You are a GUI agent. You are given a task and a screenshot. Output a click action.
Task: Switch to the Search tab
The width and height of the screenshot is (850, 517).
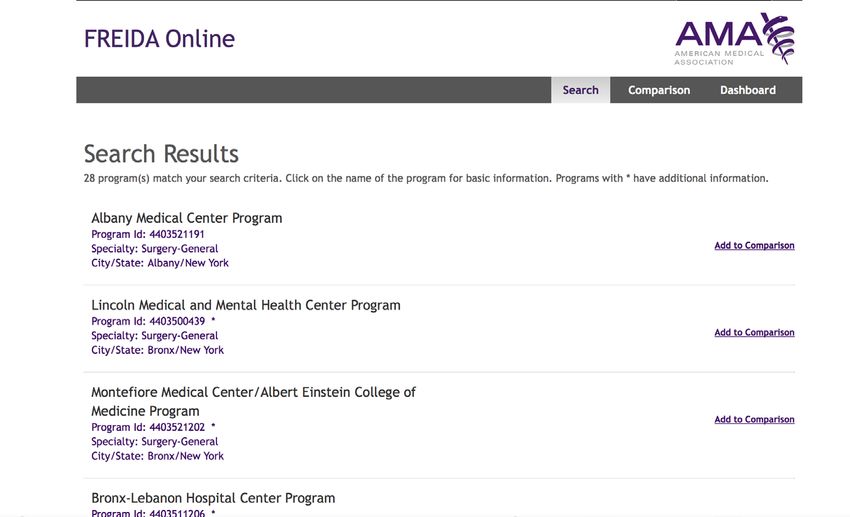pos(581,90)
